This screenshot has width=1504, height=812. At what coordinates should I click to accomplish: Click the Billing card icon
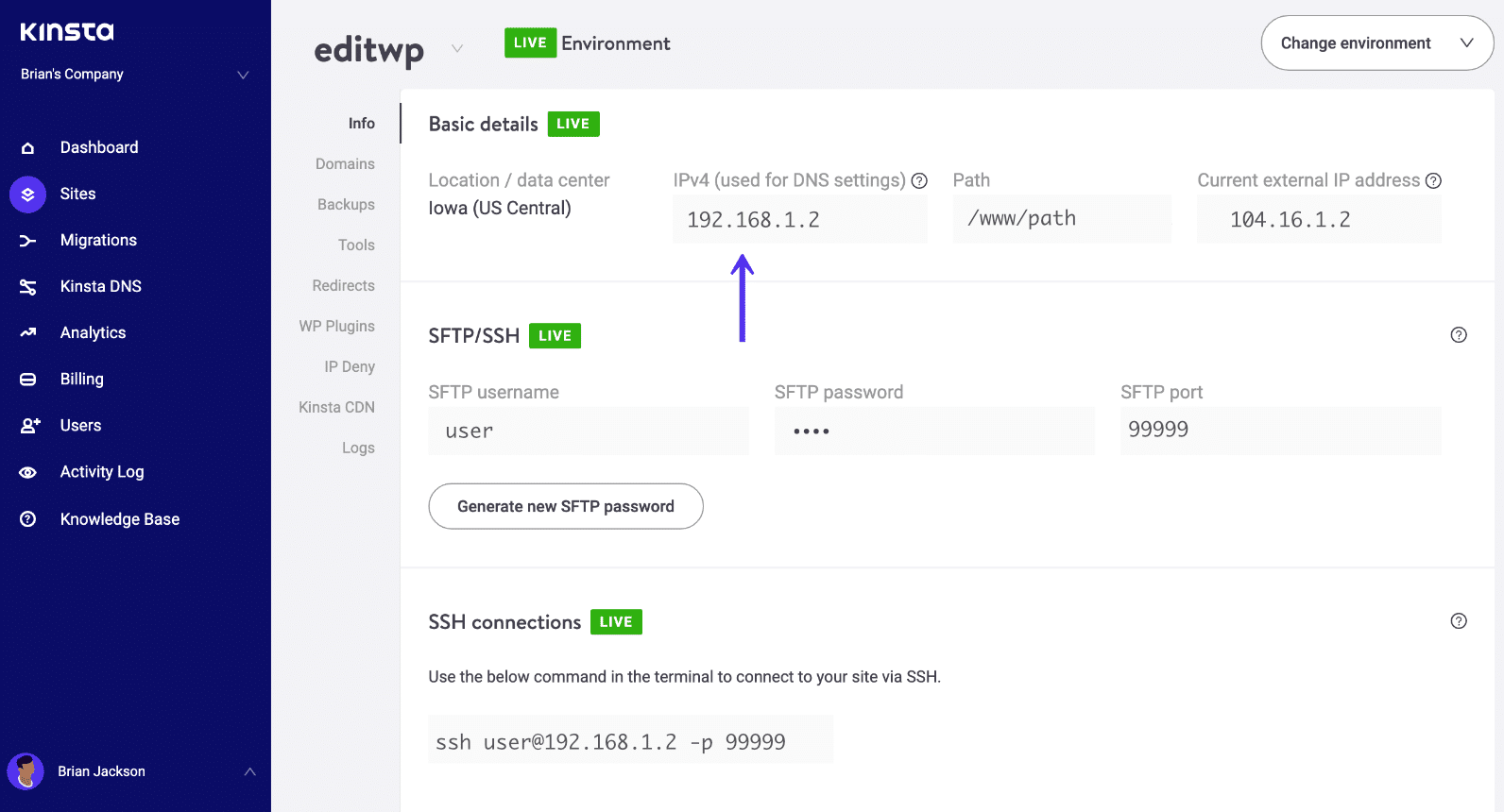pyautogui.click(x=28, y=380)
